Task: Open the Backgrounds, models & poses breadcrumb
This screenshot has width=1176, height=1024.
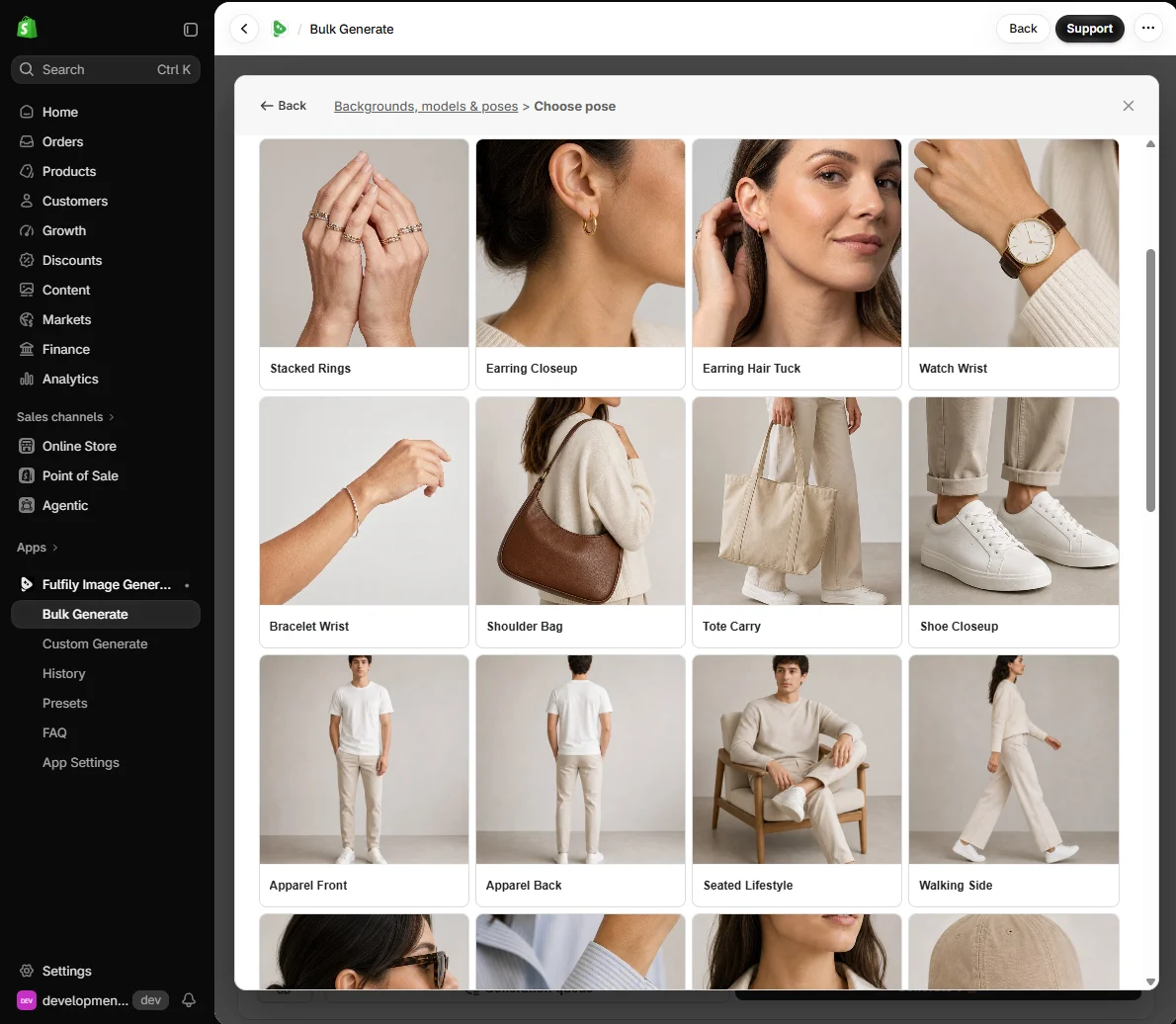Action: [x=425, y=106]
